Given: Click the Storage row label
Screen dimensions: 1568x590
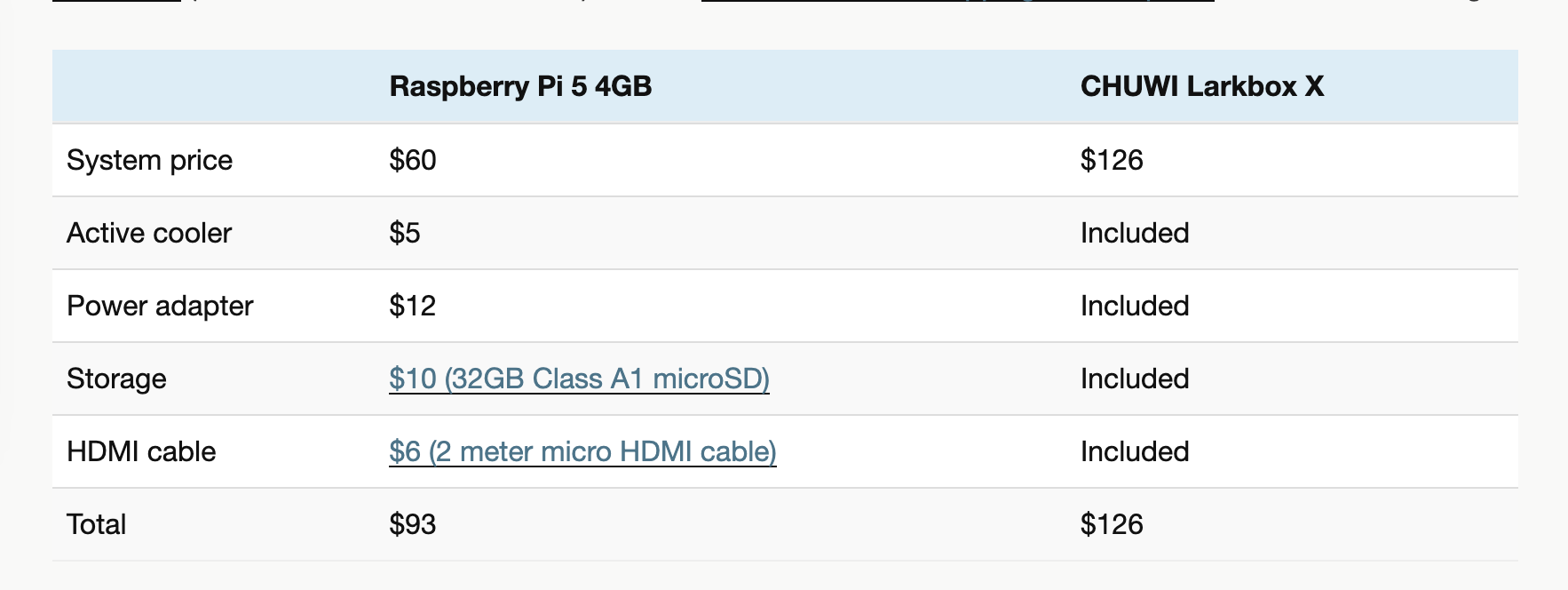Looking at the screenshot, I should (x=116, y=379).
